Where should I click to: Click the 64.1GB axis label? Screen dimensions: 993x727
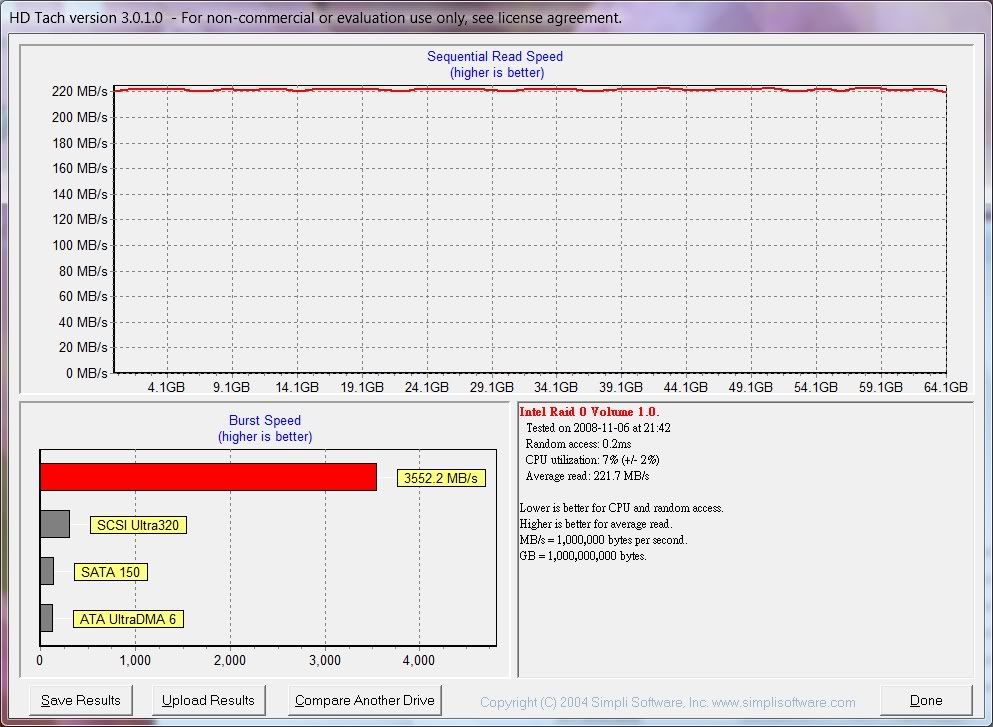click(x=946, y=387)
